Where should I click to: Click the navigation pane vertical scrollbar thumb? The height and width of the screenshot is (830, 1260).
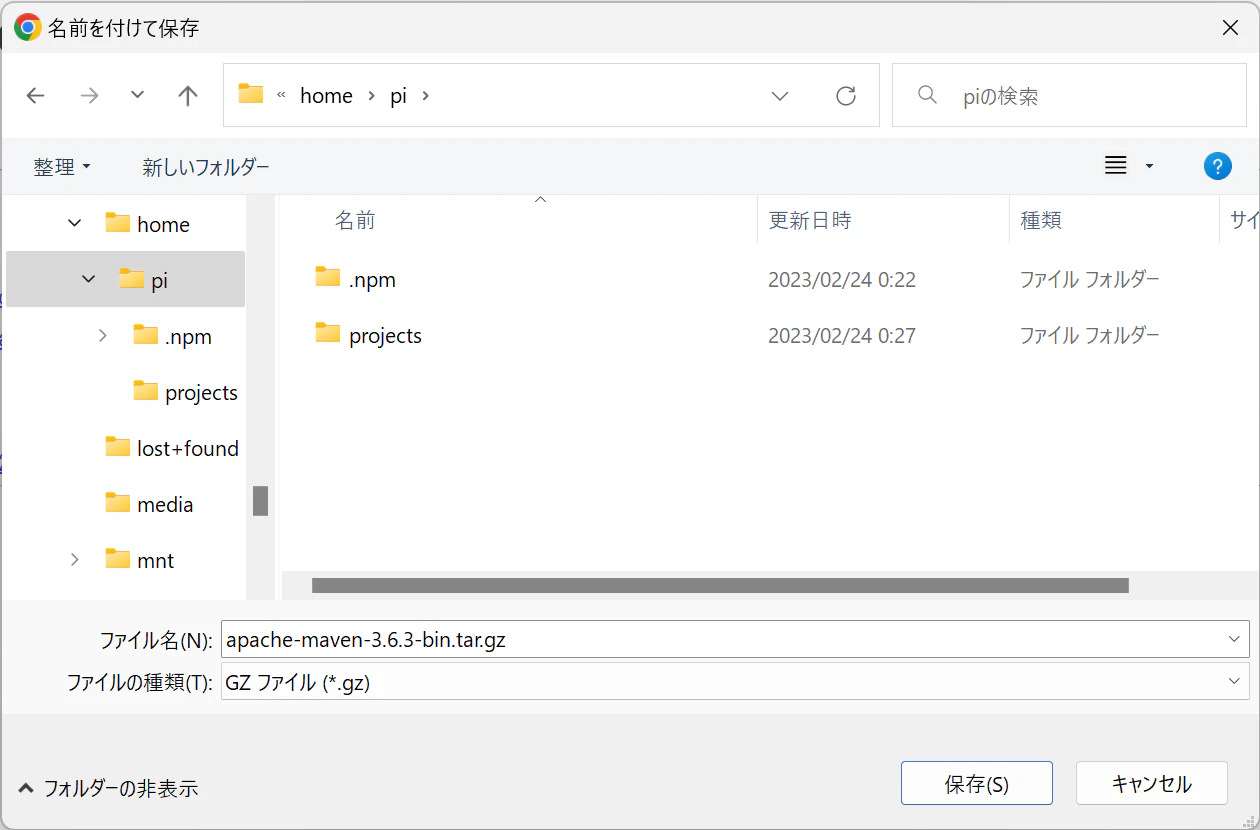coord(260,501)
